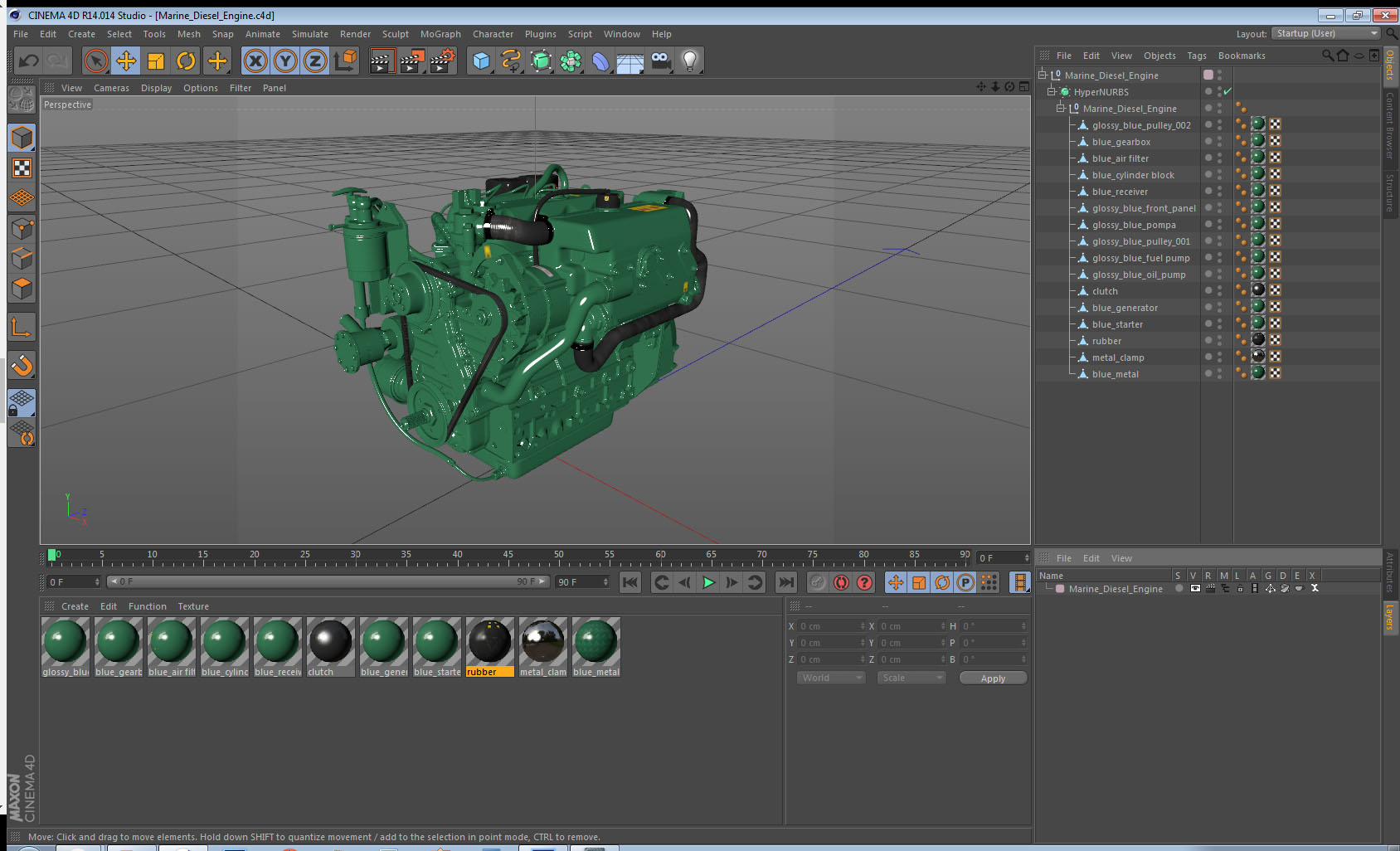Select glossy_blue_fuel pump object
1400x851 pixels.
(x=1140, y=258)
